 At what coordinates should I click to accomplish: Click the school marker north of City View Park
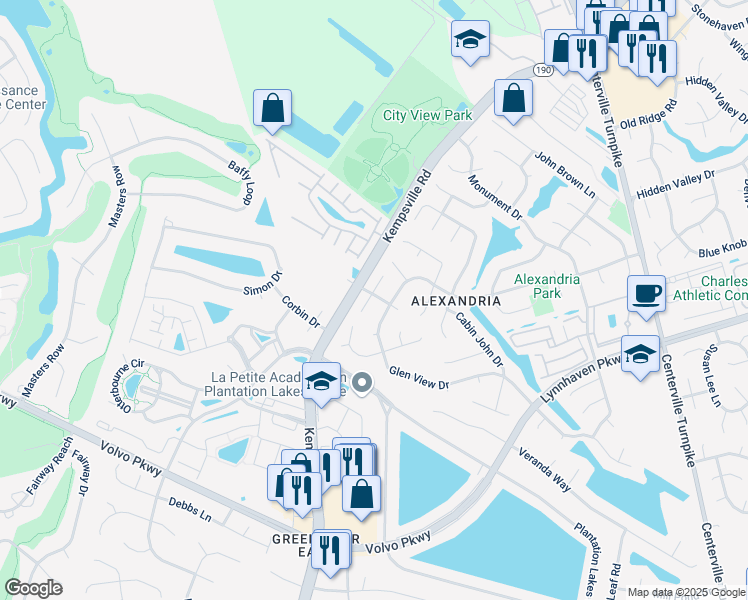(x=470, y=41)
